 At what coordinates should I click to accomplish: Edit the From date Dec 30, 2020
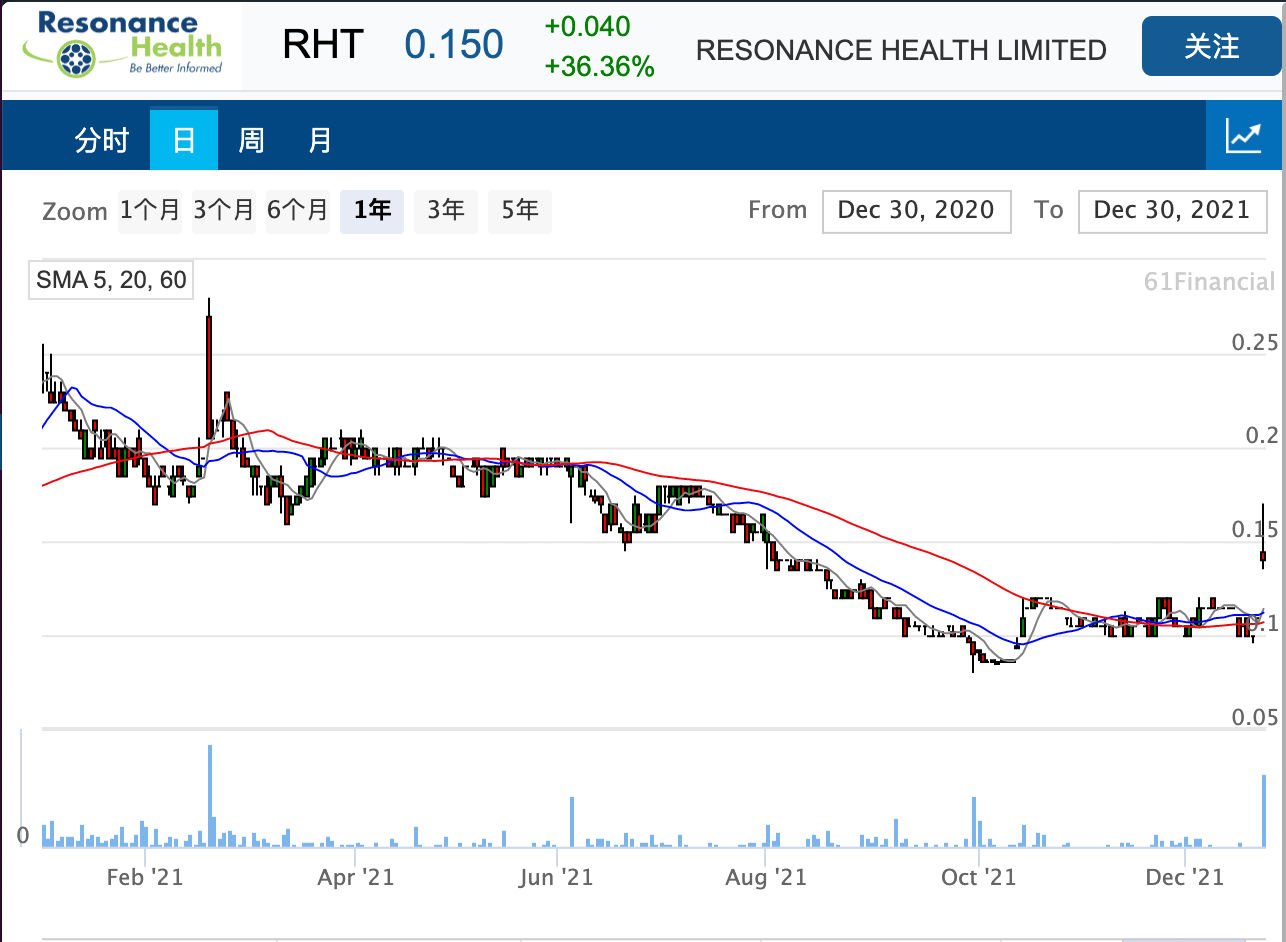point(916,211)
